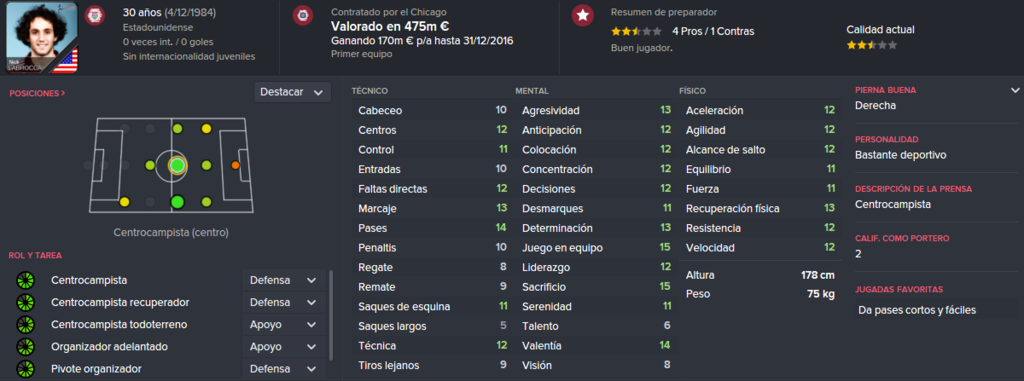1024x381 pixels.
Task: Select the bright green central midfield position dot
Action: coord(177,165)
